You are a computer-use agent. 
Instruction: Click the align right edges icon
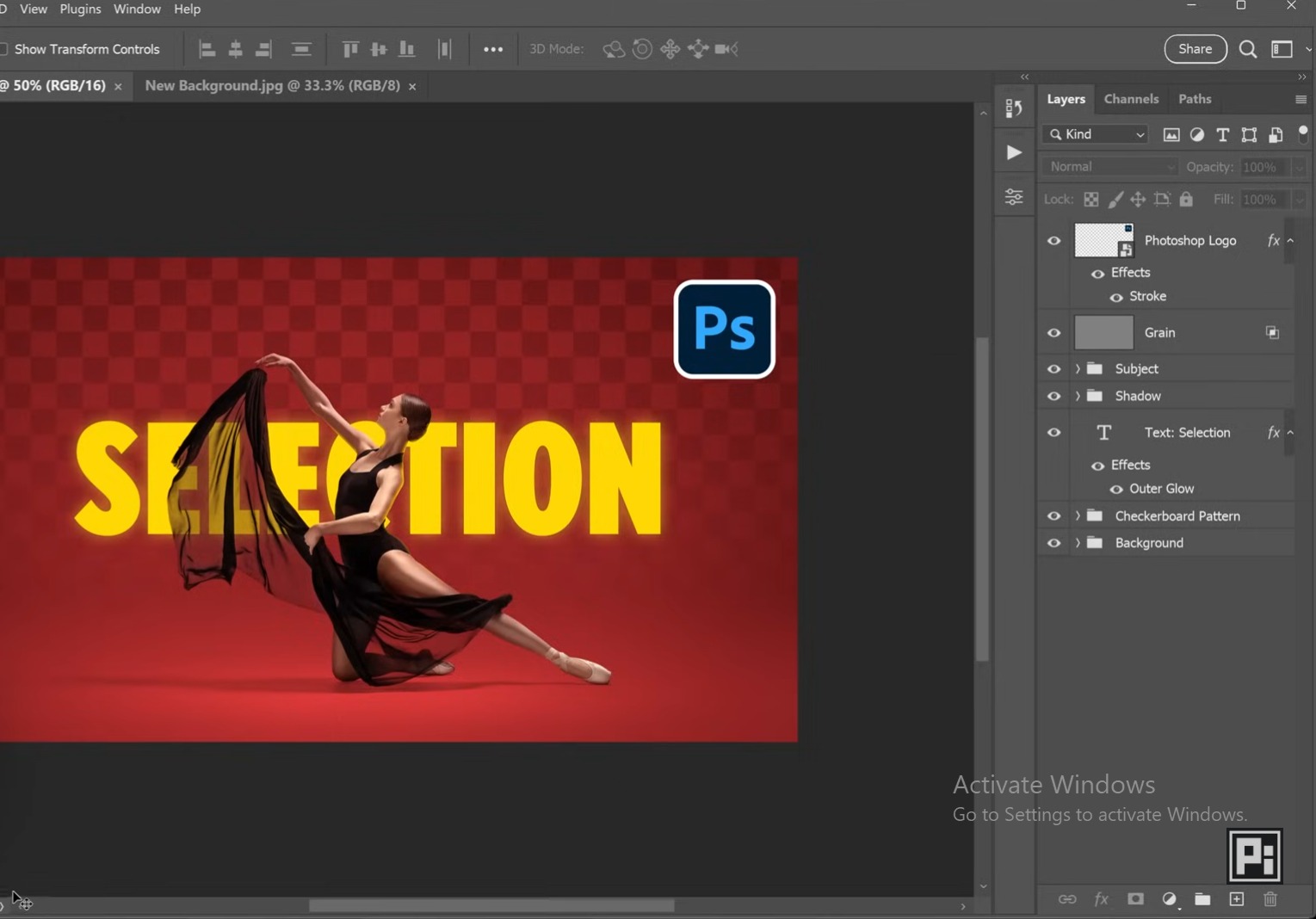point(263,49)
